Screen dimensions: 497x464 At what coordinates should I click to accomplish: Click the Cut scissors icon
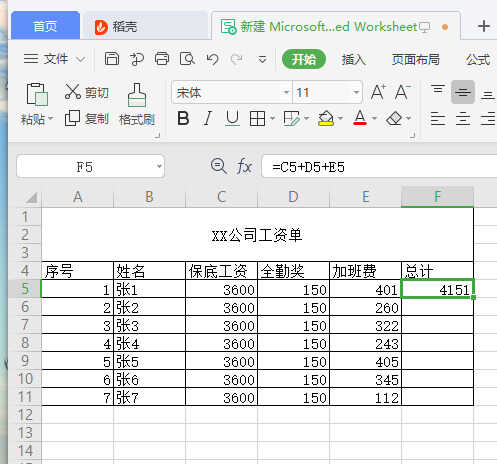73,92
